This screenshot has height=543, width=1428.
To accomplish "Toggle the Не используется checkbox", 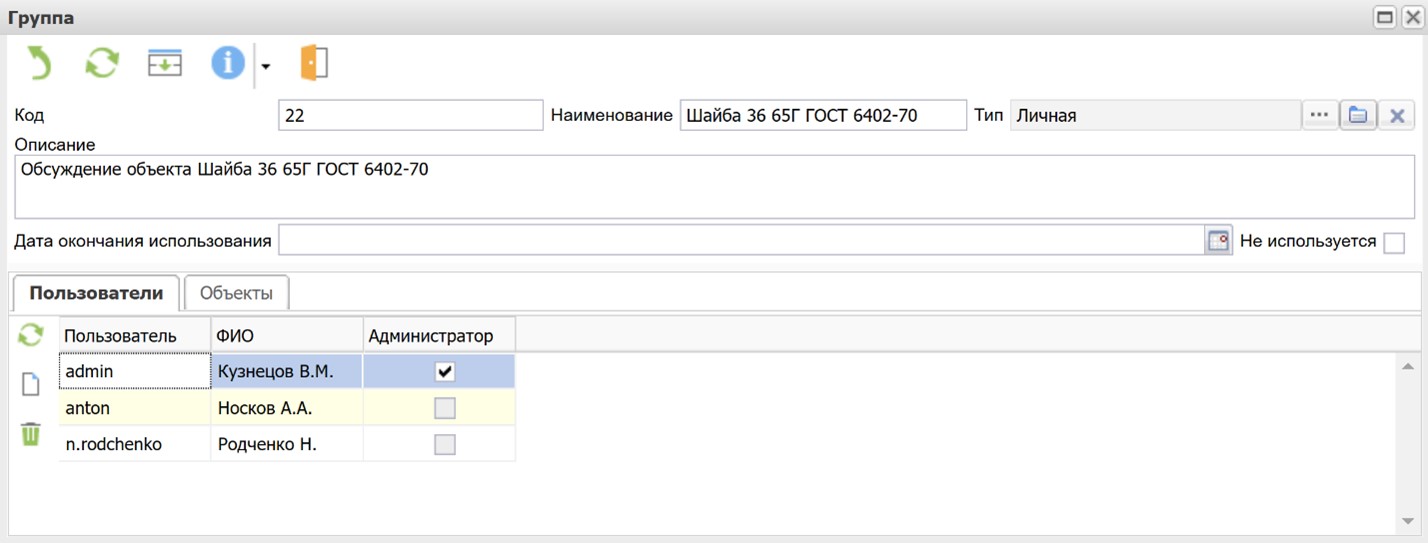I will click(1394, 242).
